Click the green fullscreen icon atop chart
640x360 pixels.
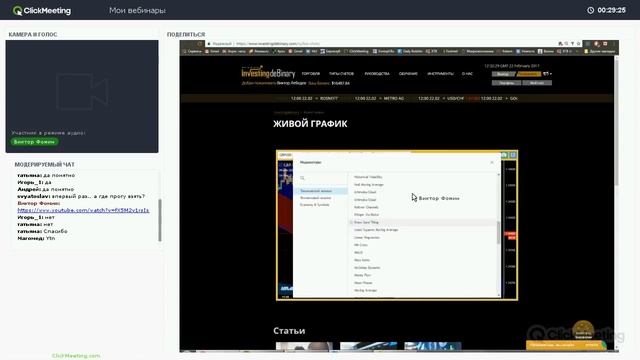(504, 155)
